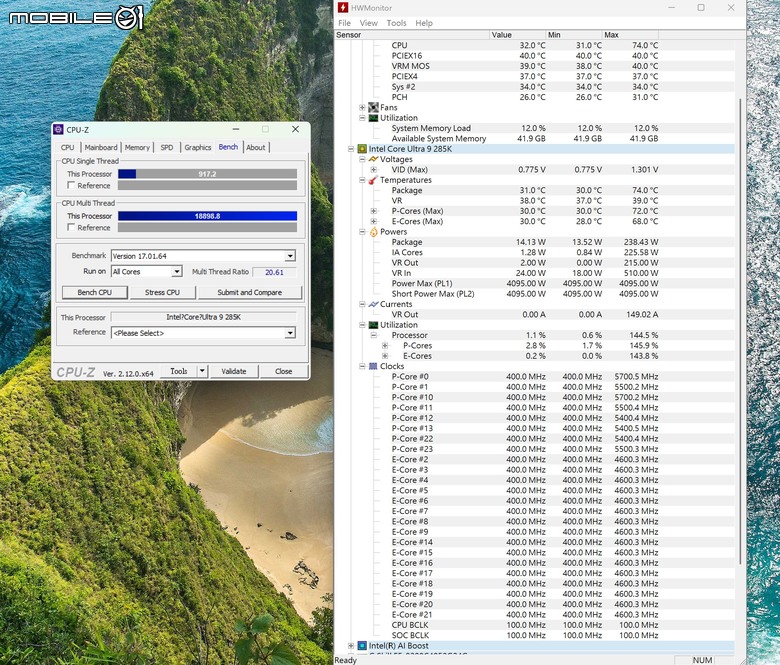The width and height of the screenshot is (780, 665).
Task: Click the Min column header
Action: (574, 35)
